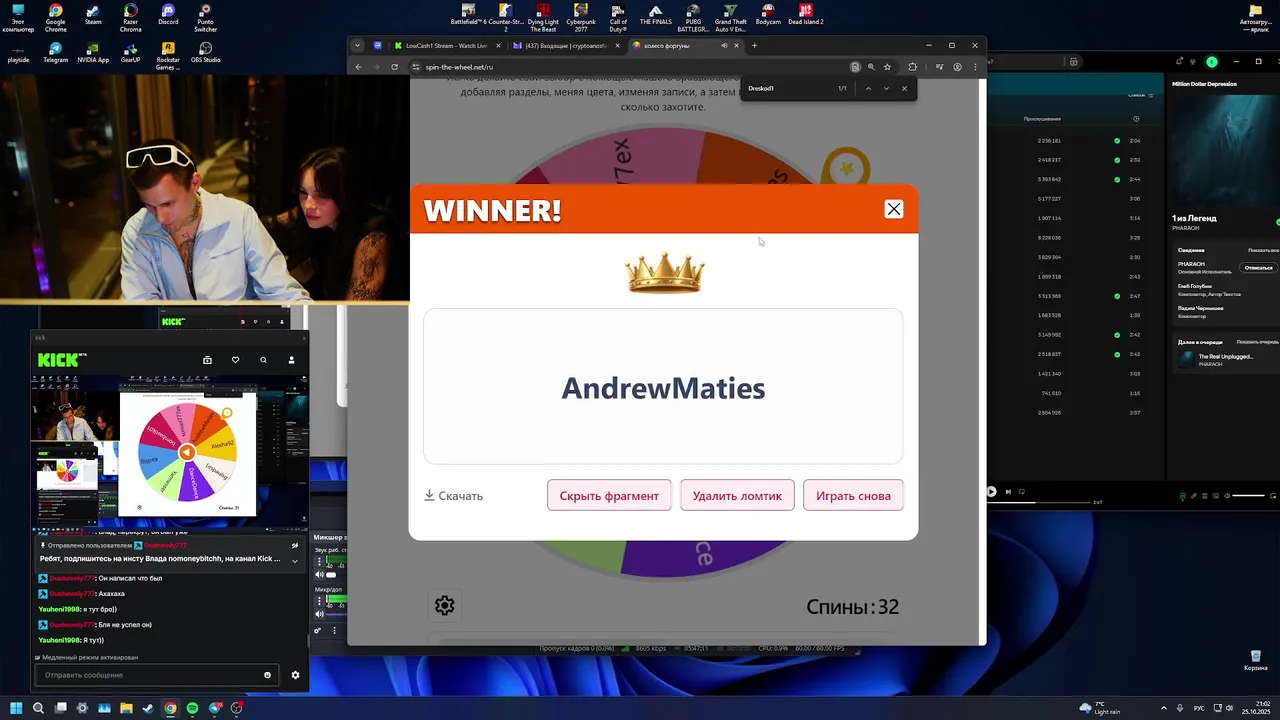Play the track in Spotify
The image size is (1280, 720).
coord(992,491)
